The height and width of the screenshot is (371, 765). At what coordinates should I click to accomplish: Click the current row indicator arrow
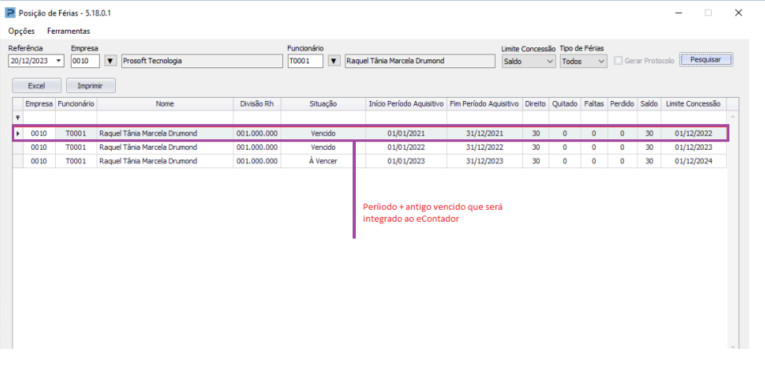pyautogui.click(x=18, y=133)
